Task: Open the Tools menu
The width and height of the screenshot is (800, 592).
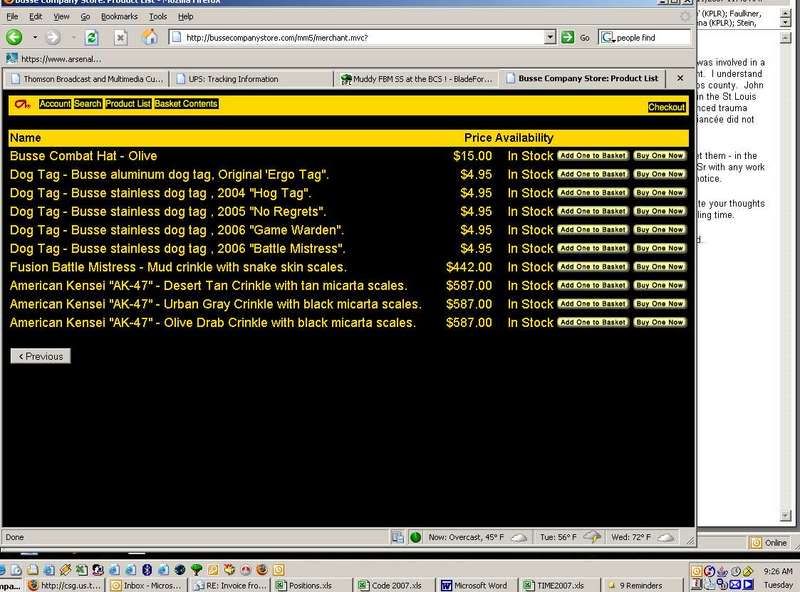Action: pos(158,16)
